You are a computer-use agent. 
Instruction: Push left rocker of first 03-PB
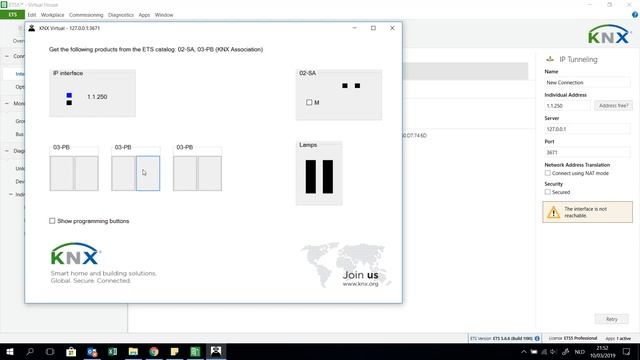pos(62,173)
